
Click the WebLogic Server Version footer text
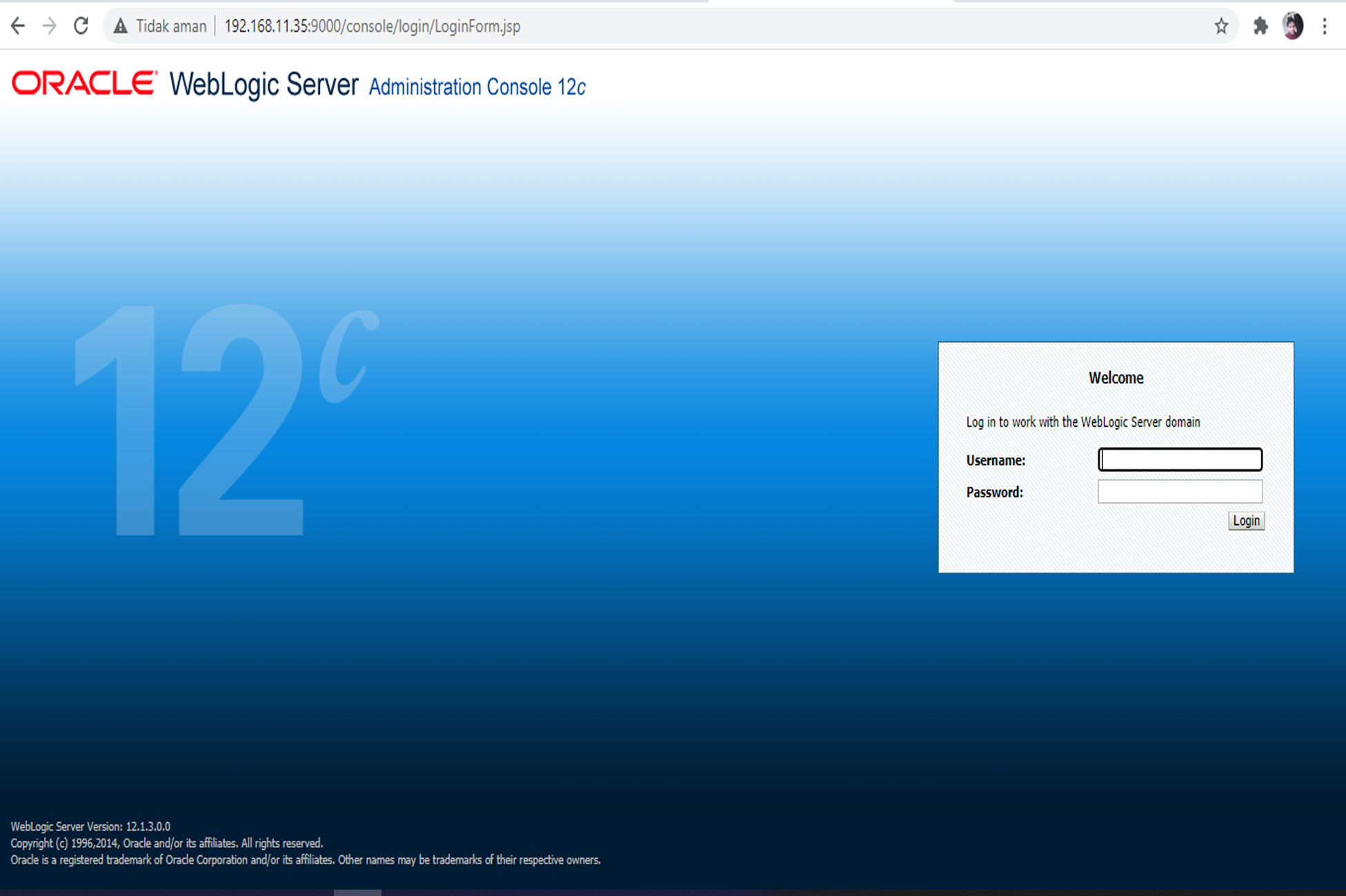pyautogui.click(x=90, y=826)
